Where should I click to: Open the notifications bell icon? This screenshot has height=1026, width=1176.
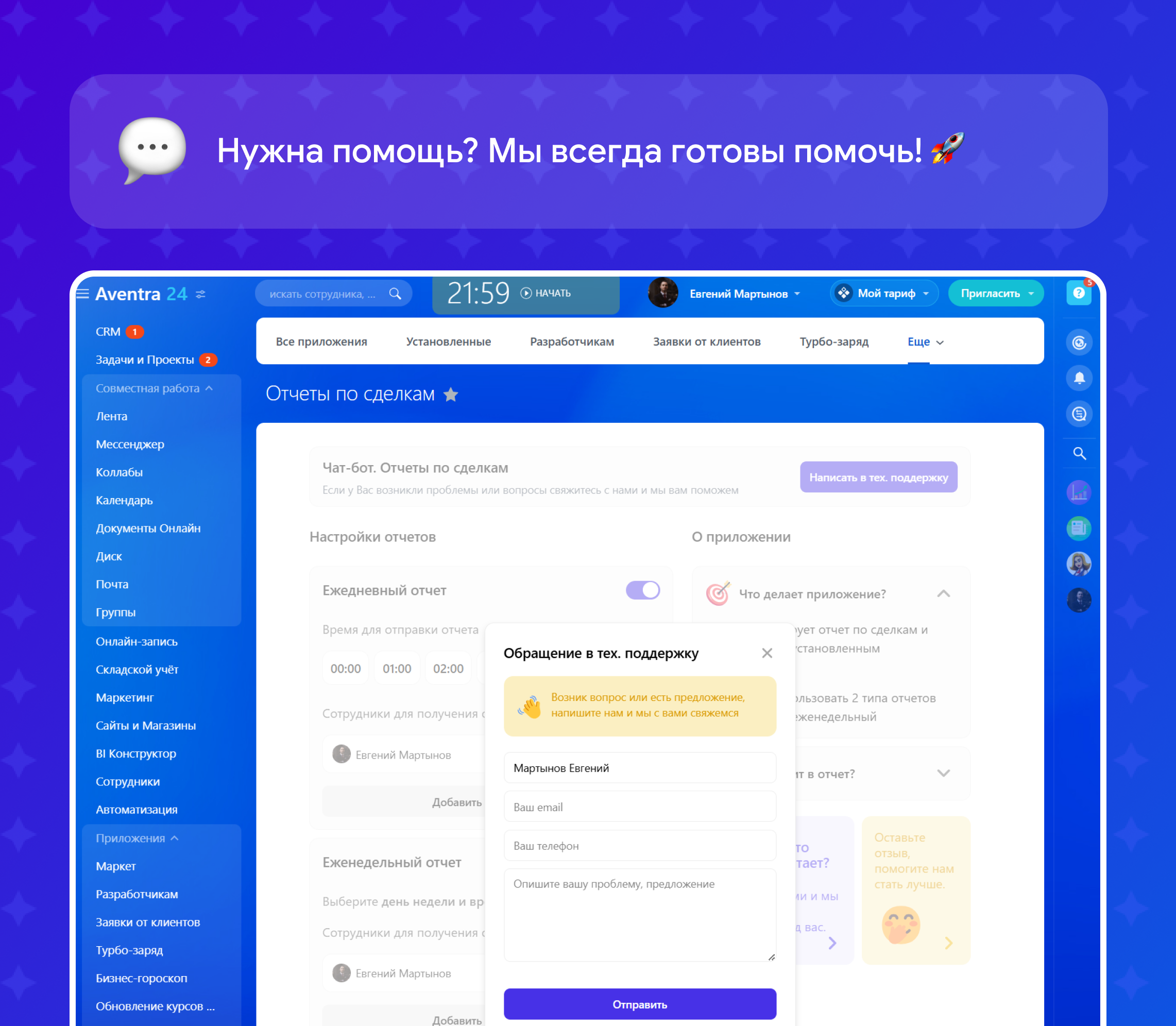click(x=1079, y=378)
